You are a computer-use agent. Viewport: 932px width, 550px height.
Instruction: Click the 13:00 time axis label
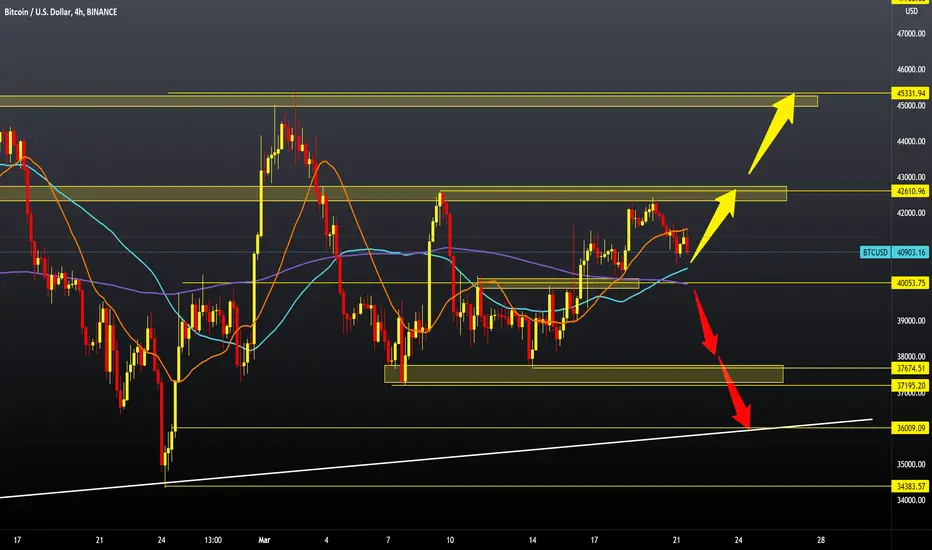(213, 540)
